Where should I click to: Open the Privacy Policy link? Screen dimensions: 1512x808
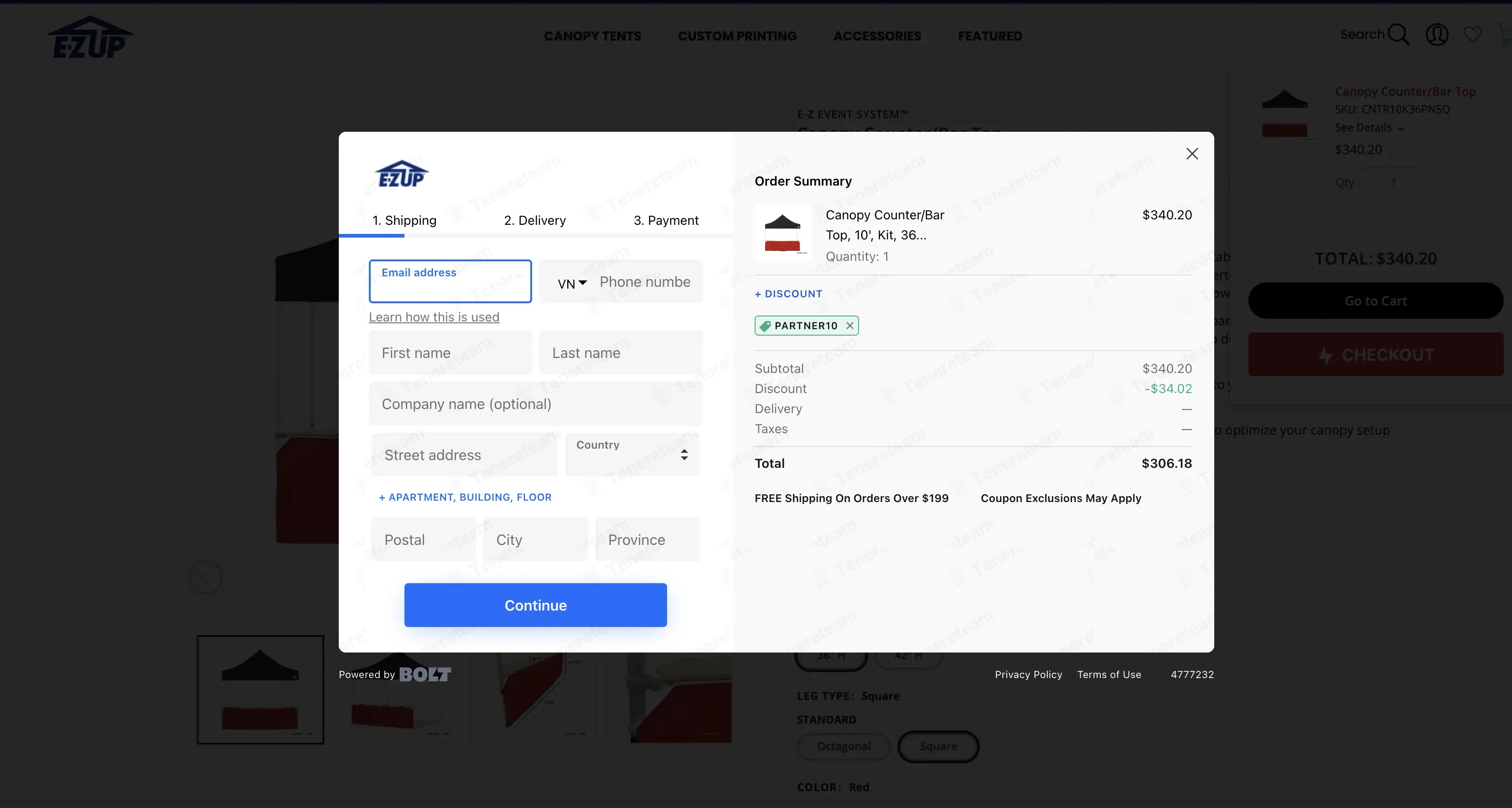pyautogui.click(x=1028, y=674)
